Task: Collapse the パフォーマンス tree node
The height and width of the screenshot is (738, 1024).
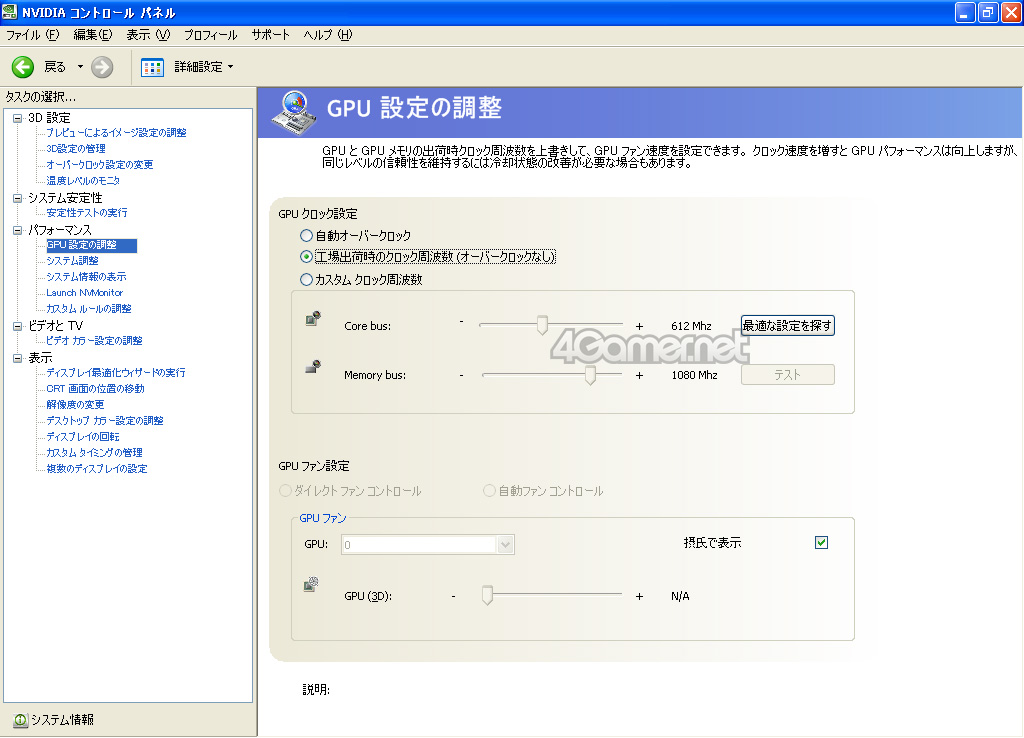Action: coord(18,231)
